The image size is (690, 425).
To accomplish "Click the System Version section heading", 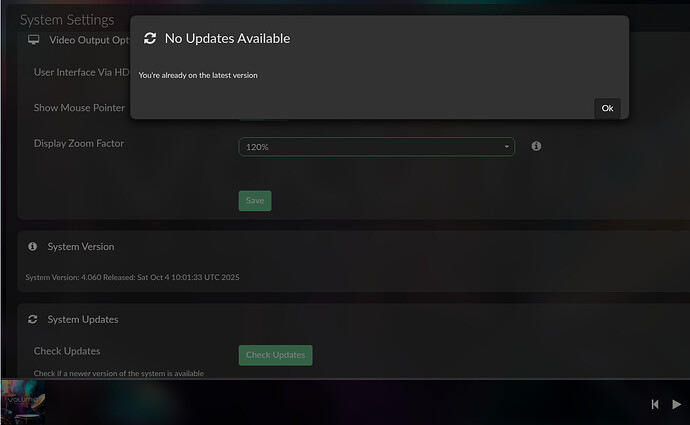I will (x=81, y=246).
